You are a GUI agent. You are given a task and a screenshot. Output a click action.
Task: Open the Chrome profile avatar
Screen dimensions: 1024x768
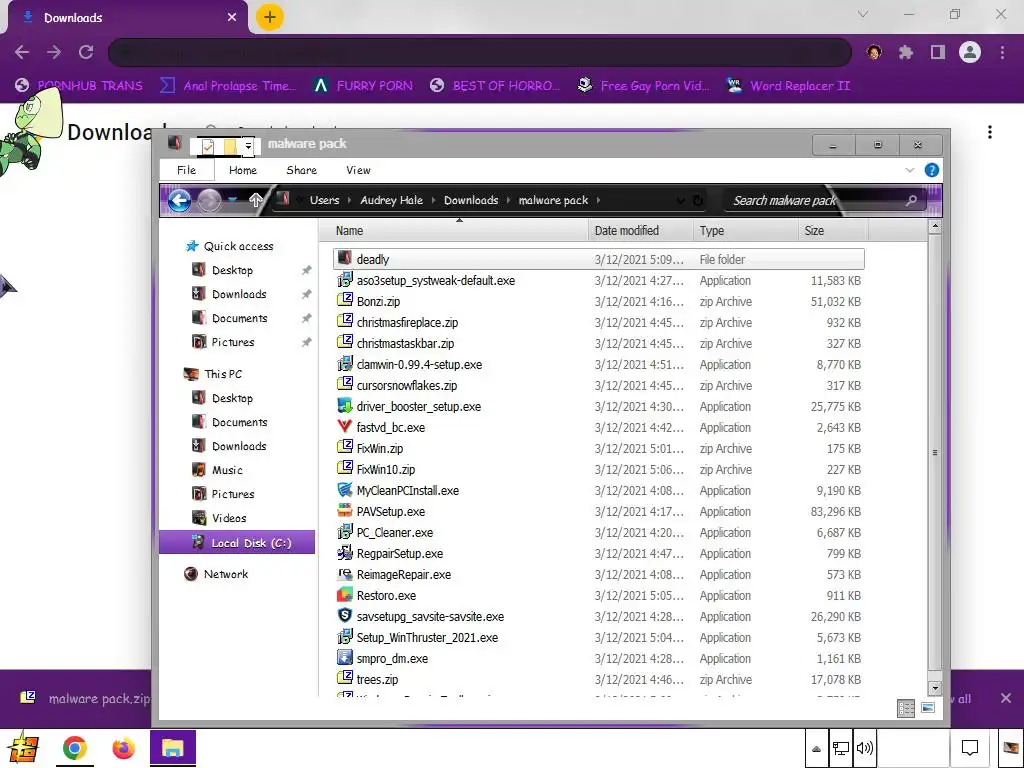click(x=970, y=52)
